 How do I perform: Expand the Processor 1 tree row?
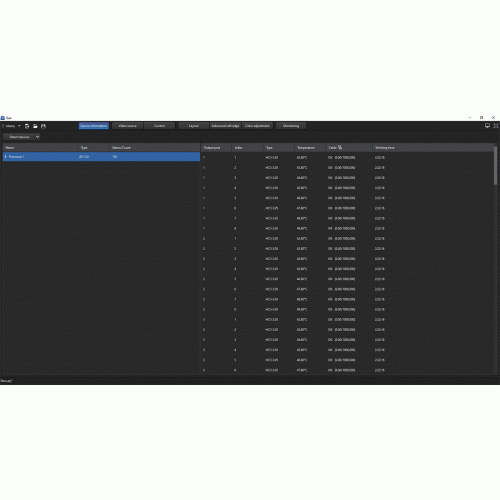(x=5, y=157)
